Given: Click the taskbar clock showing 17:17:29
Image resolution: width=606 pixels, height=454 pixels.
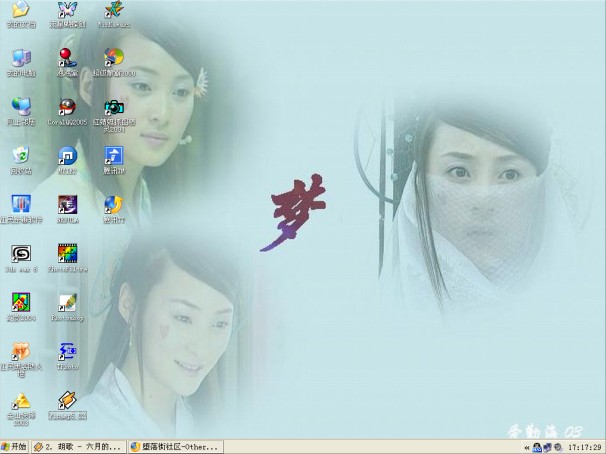Looking at the screenshot, I should click(585, 446).
